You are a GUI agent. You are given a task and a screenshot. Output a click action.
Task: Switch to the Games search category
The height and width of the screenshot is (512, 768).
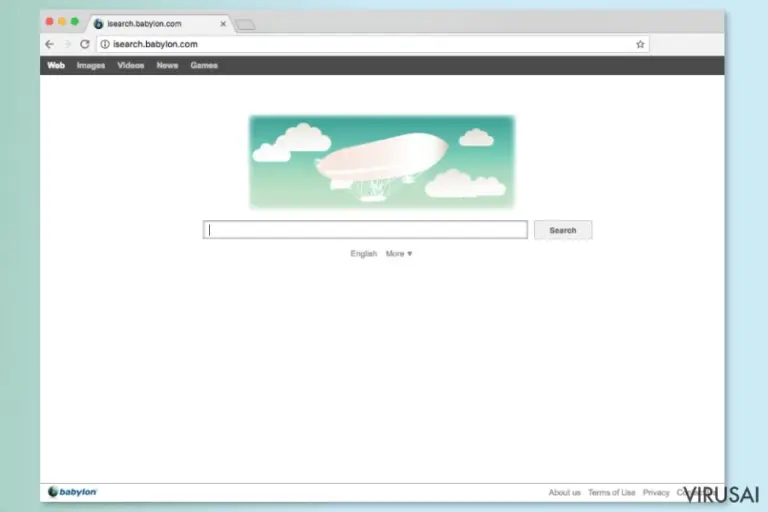pyautogui.click(x=204, y=65)
